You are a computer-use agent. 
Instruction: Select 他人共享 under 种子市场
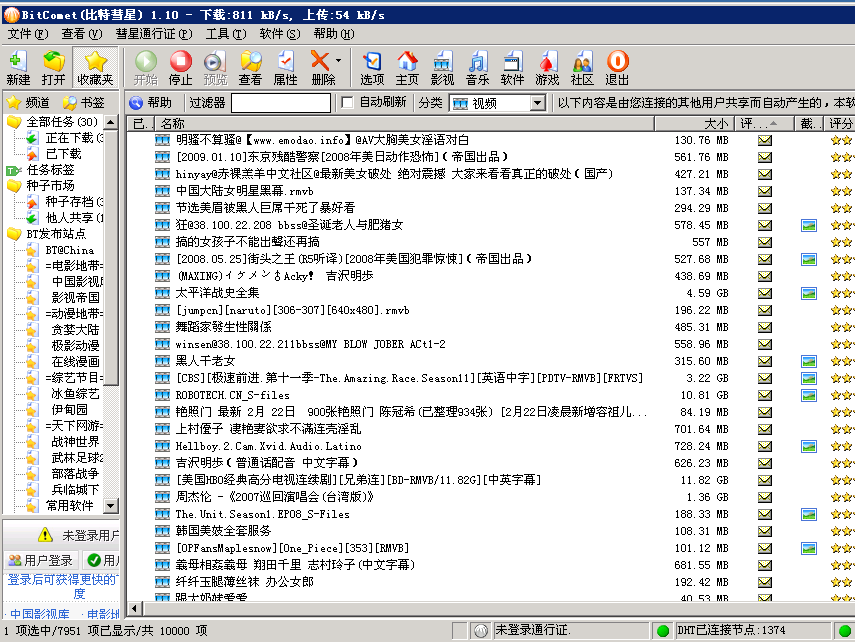tap(74, 218)
